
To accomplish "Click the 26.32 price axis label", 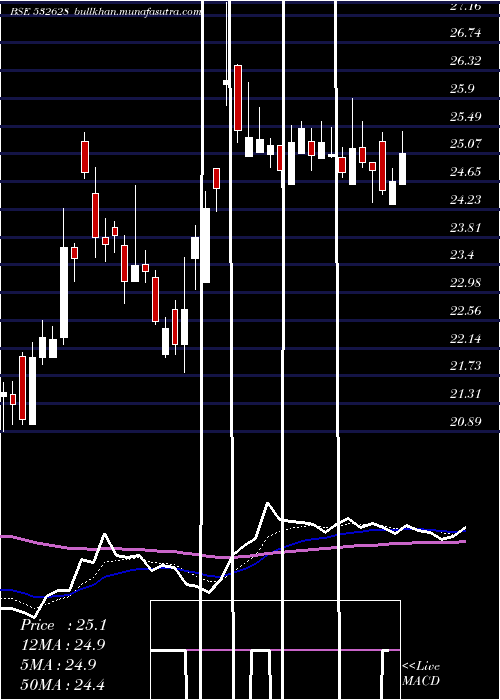I will click(x=466, y=60).
